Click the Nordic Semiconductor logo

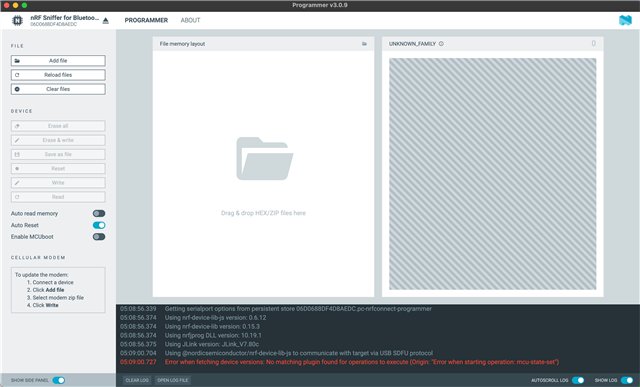point(625,20)
